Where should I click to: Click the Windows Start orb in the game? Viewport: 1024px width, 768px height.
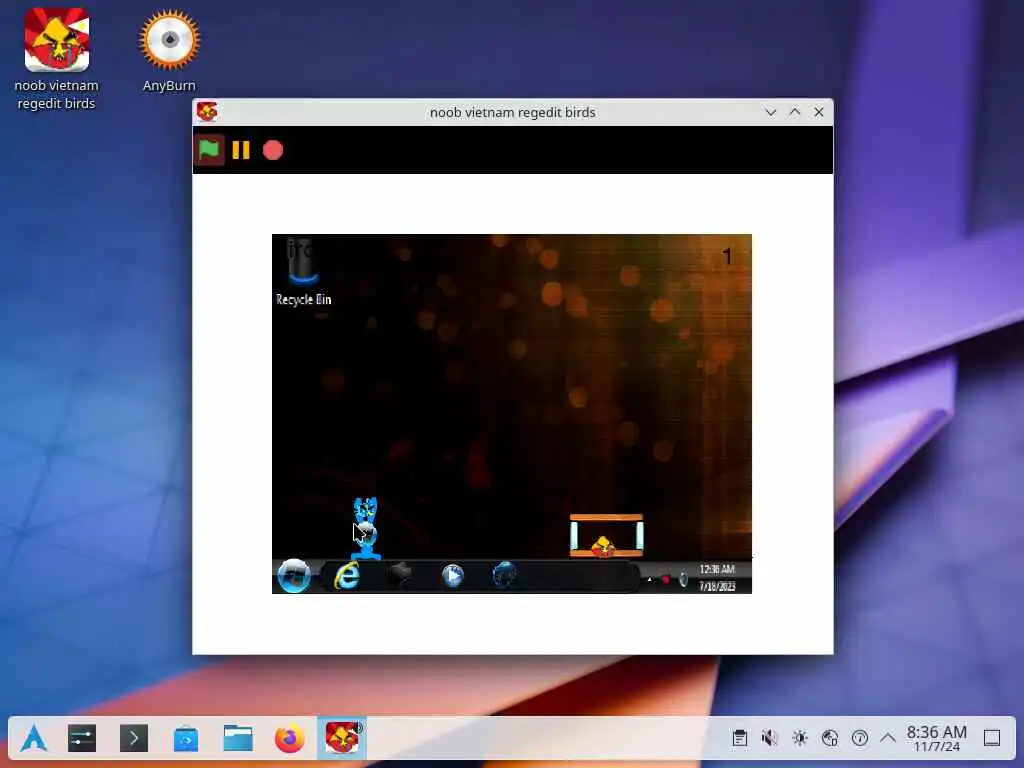click(x=294, y=575)
